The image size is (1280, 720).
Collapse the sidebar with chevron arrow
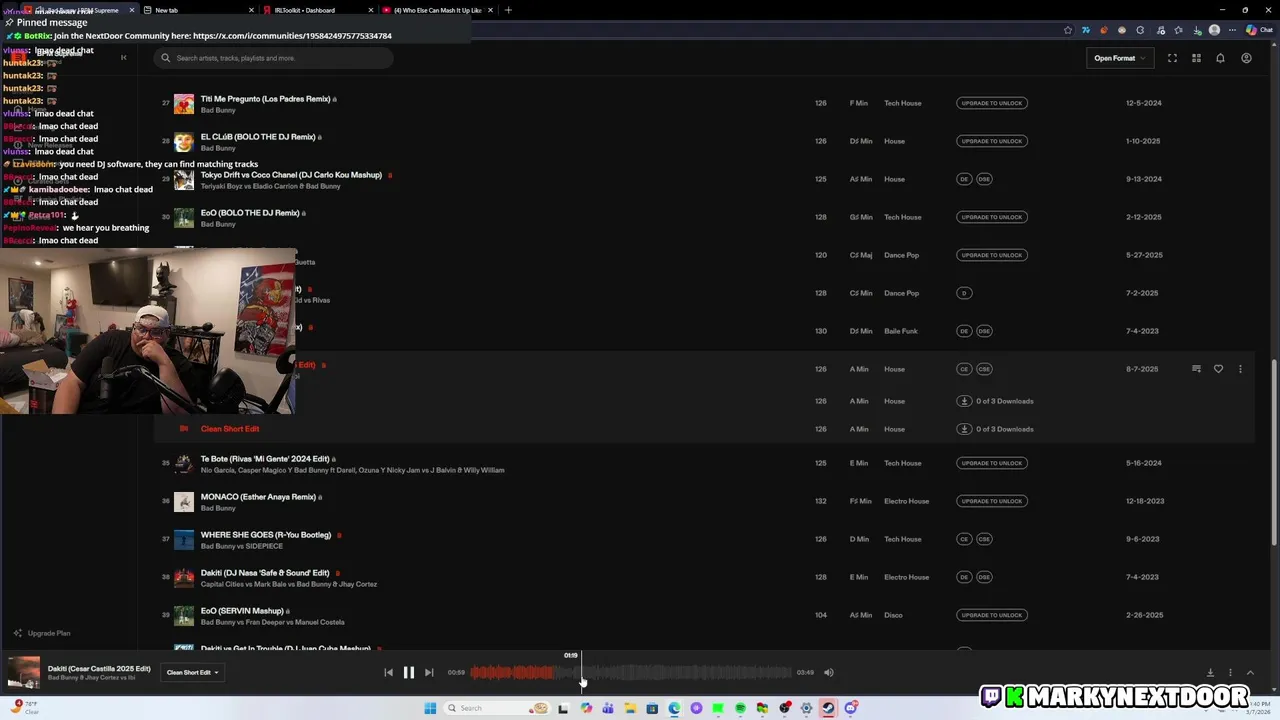[123, 58]
